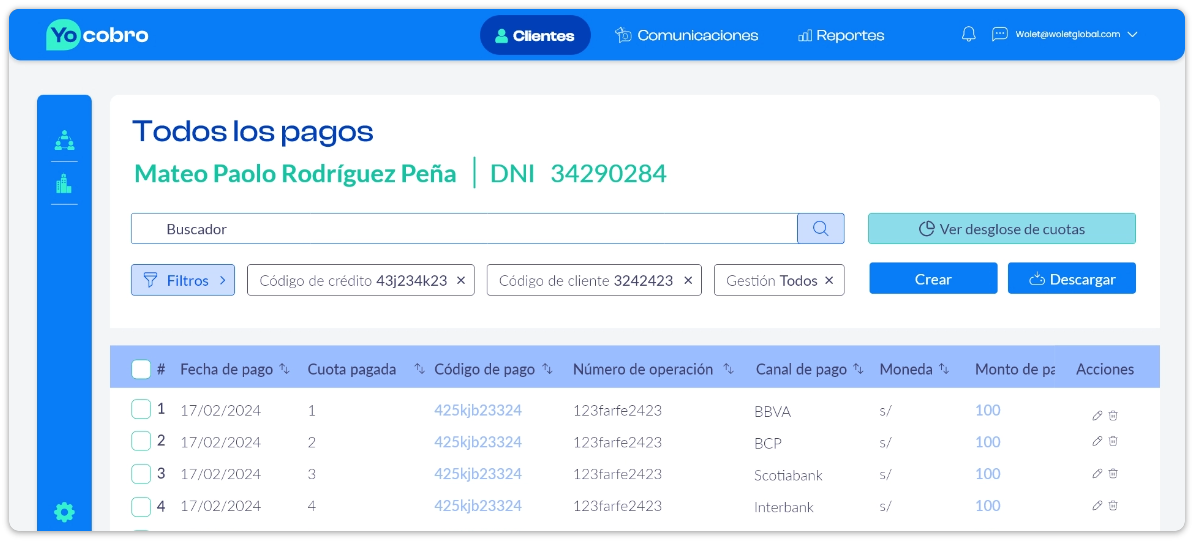The image size is (1194, 543).
Task: Sort by Fecha de pago column
Action: pos(285,370)
